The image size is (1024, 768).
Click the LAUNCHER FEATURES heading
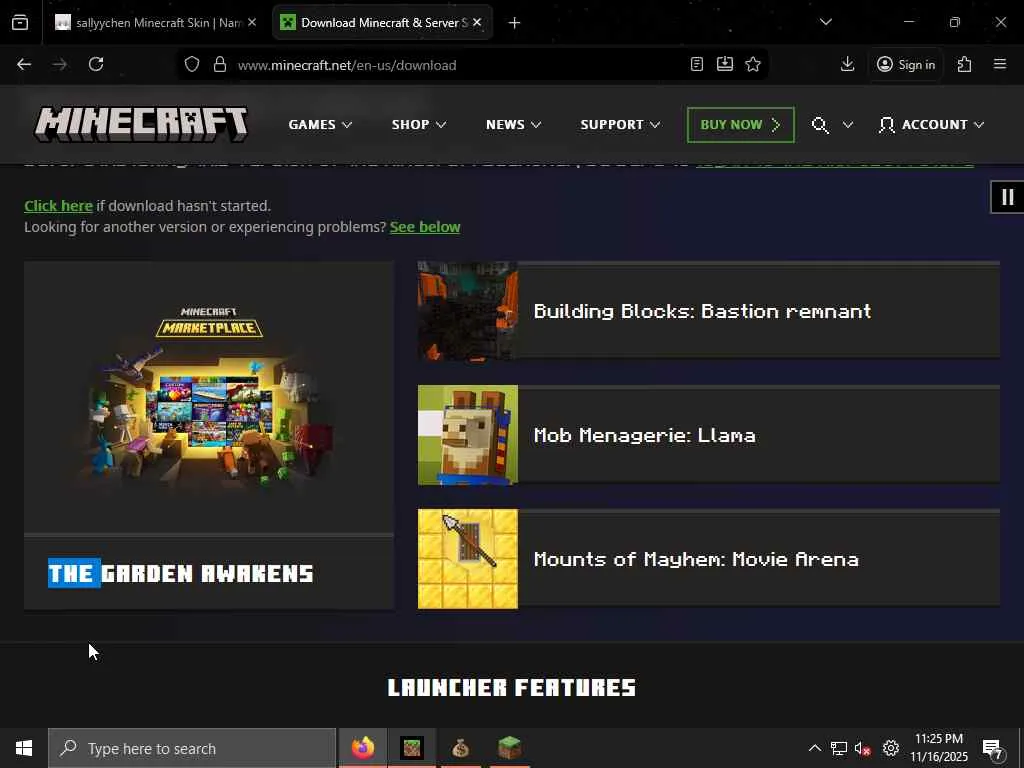point(512,687)
